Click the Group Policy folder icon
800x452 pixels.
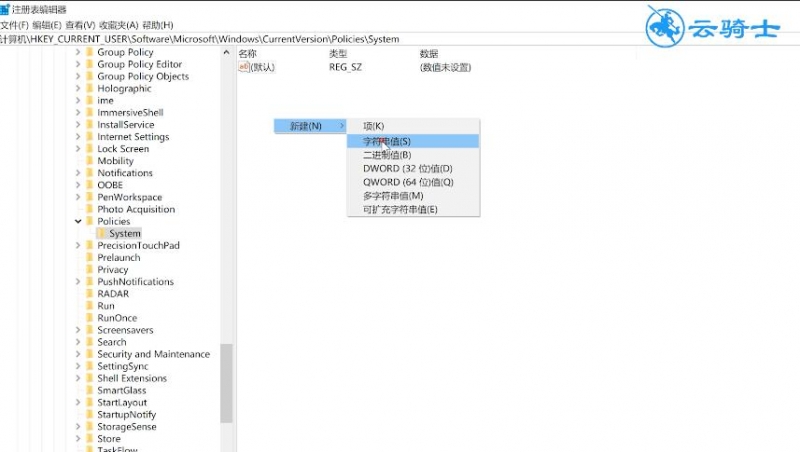point(90,52)
